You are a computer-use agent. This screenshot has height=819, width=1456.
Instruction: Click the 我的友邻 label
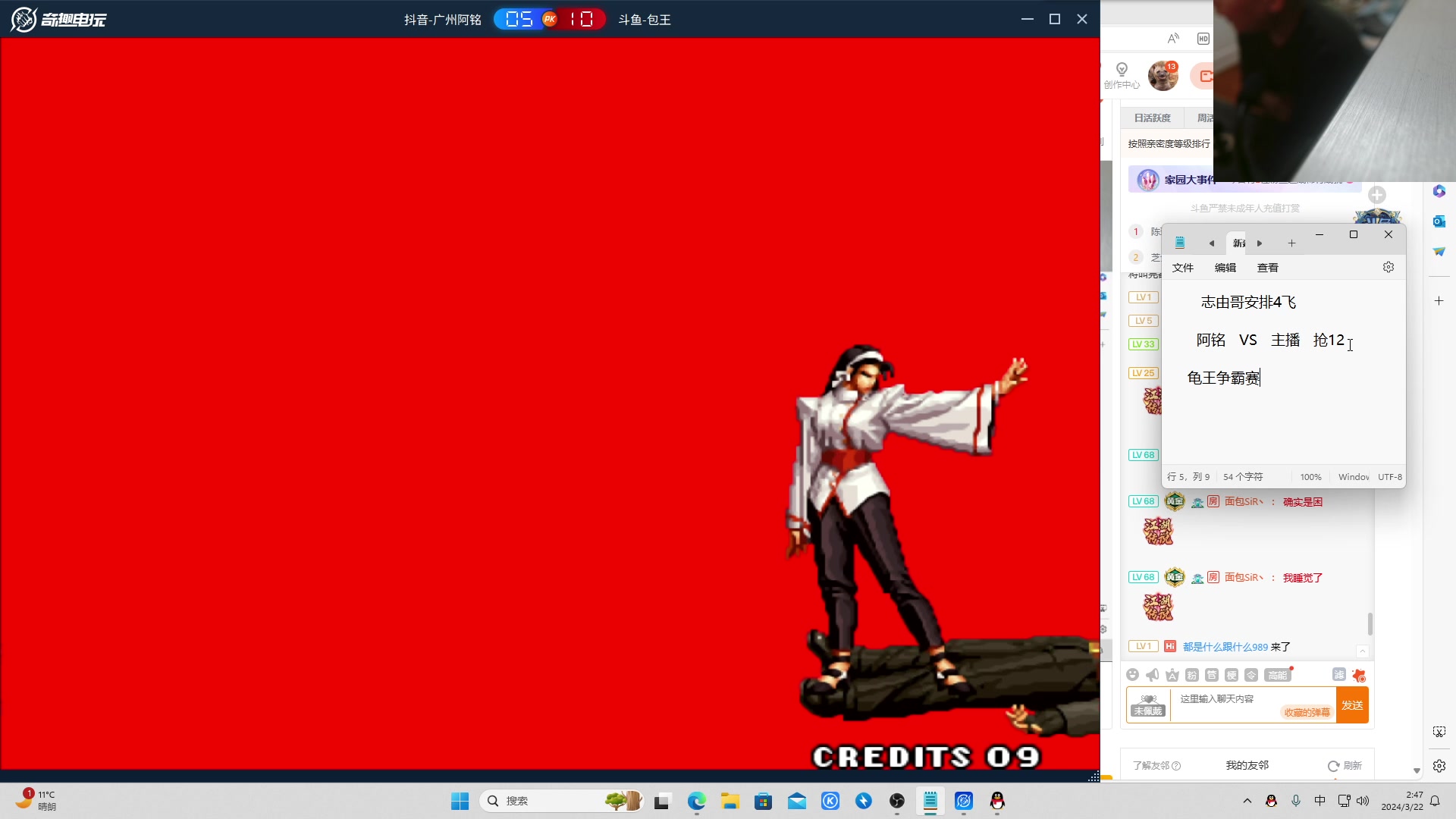click(1247, 766)
